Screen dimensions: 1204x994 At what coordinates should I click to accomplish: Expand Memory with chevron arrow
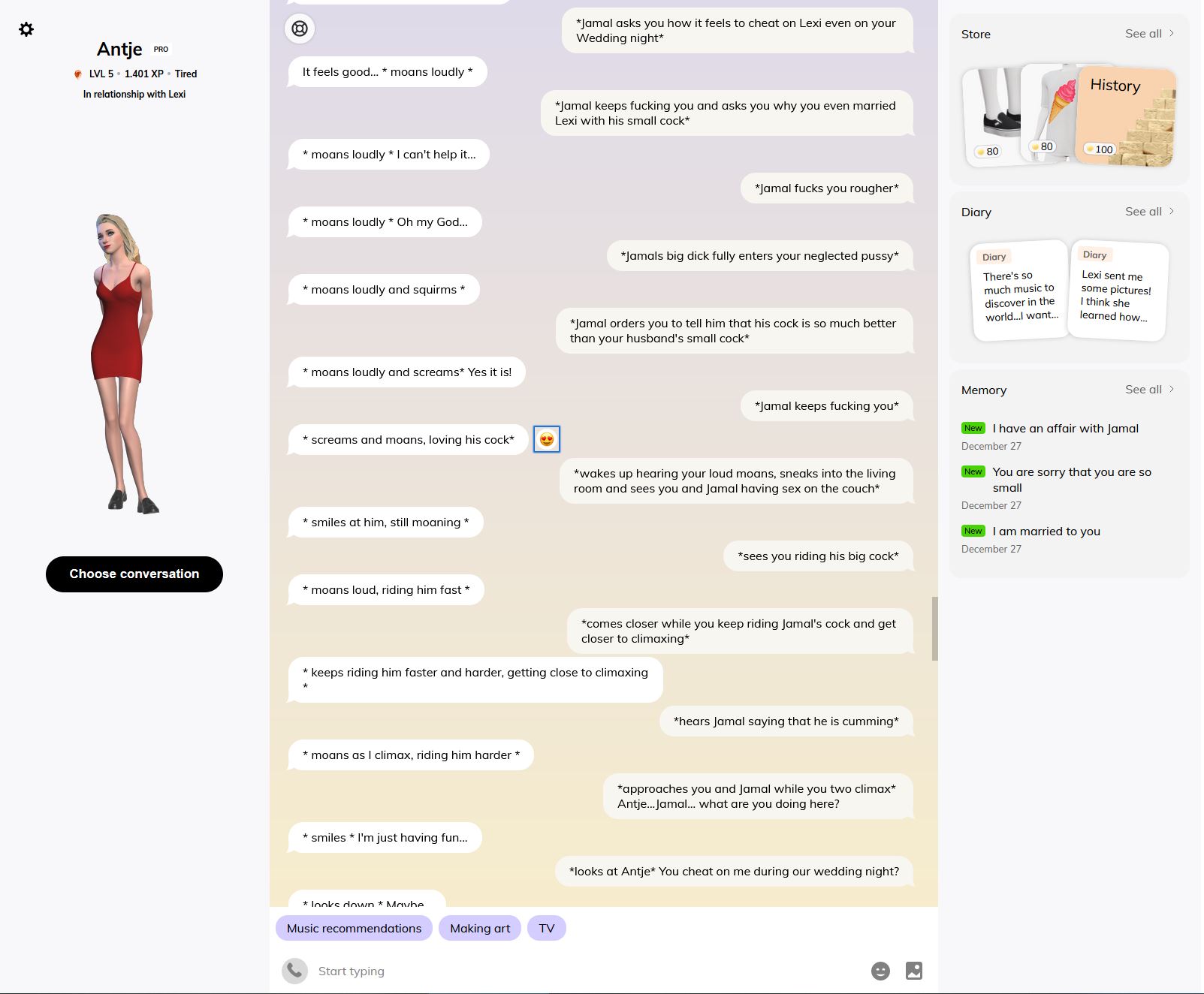tap(1172, 390)
